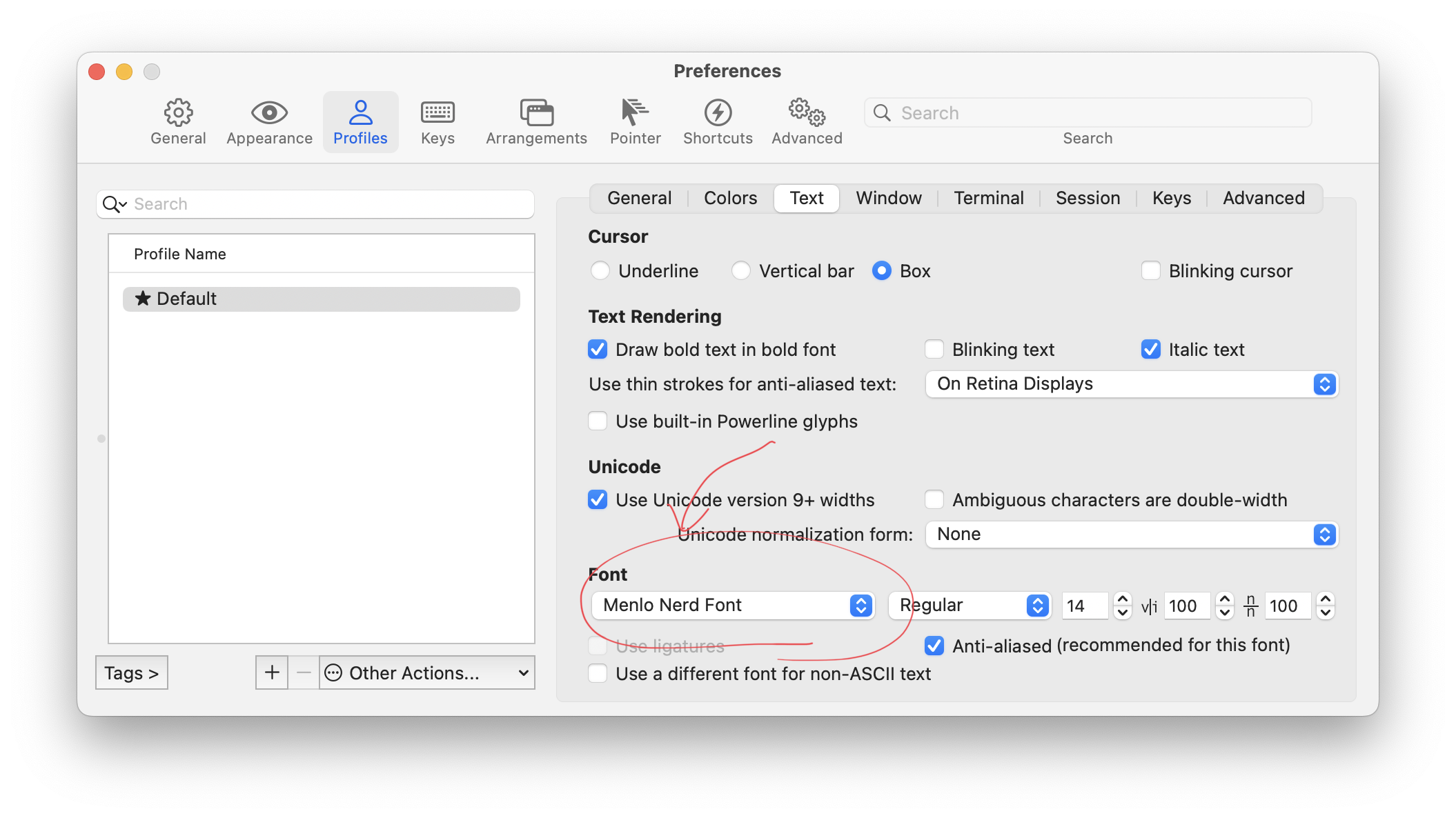Expand the Unicode normalization form dropdown

tap(1132, 535)
